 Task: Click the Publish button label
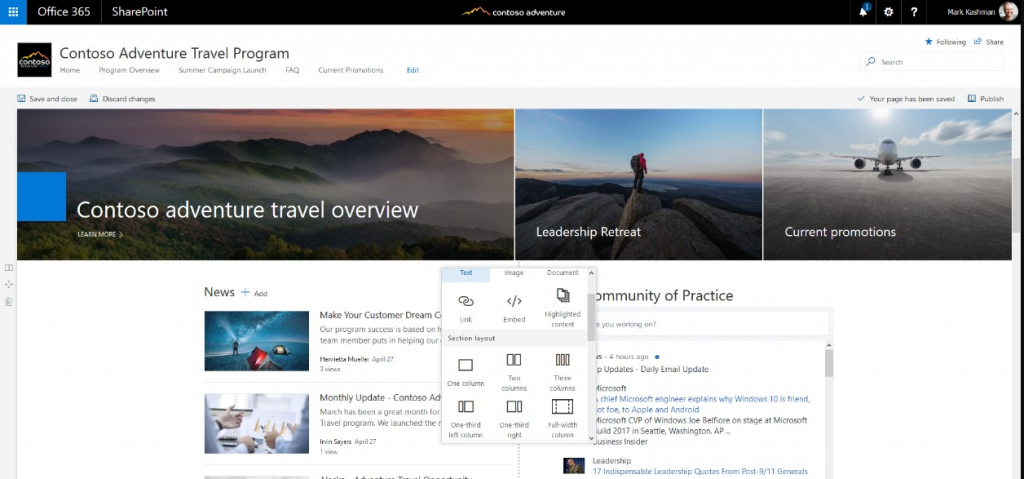pyautogui.click(x=992, y=99)
